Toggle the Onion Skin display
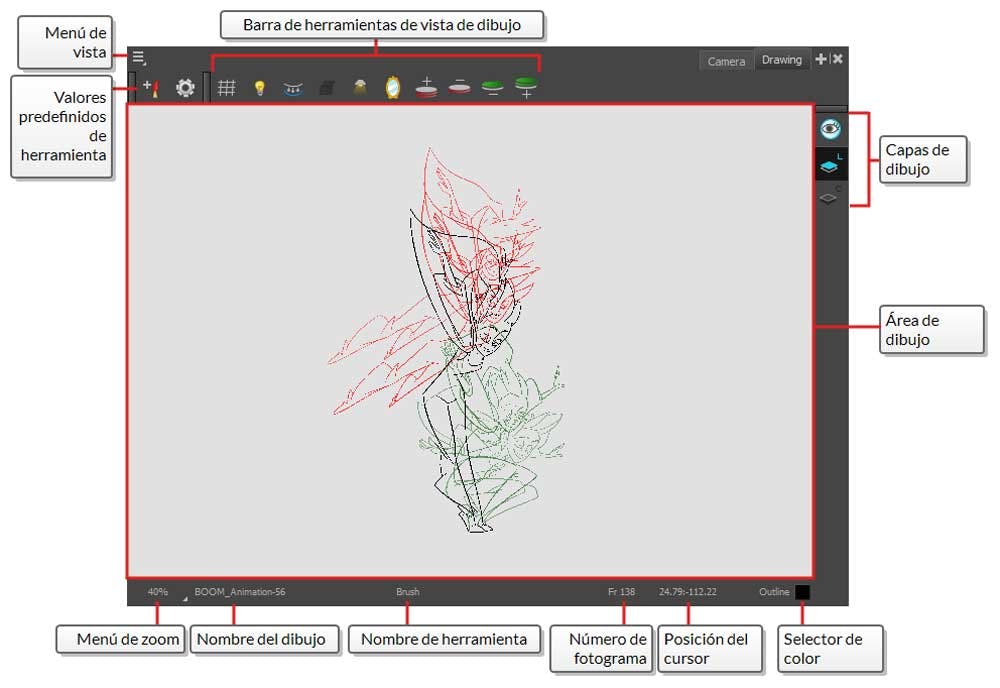This screenshot has height=688, width=1000. [293, 88]
